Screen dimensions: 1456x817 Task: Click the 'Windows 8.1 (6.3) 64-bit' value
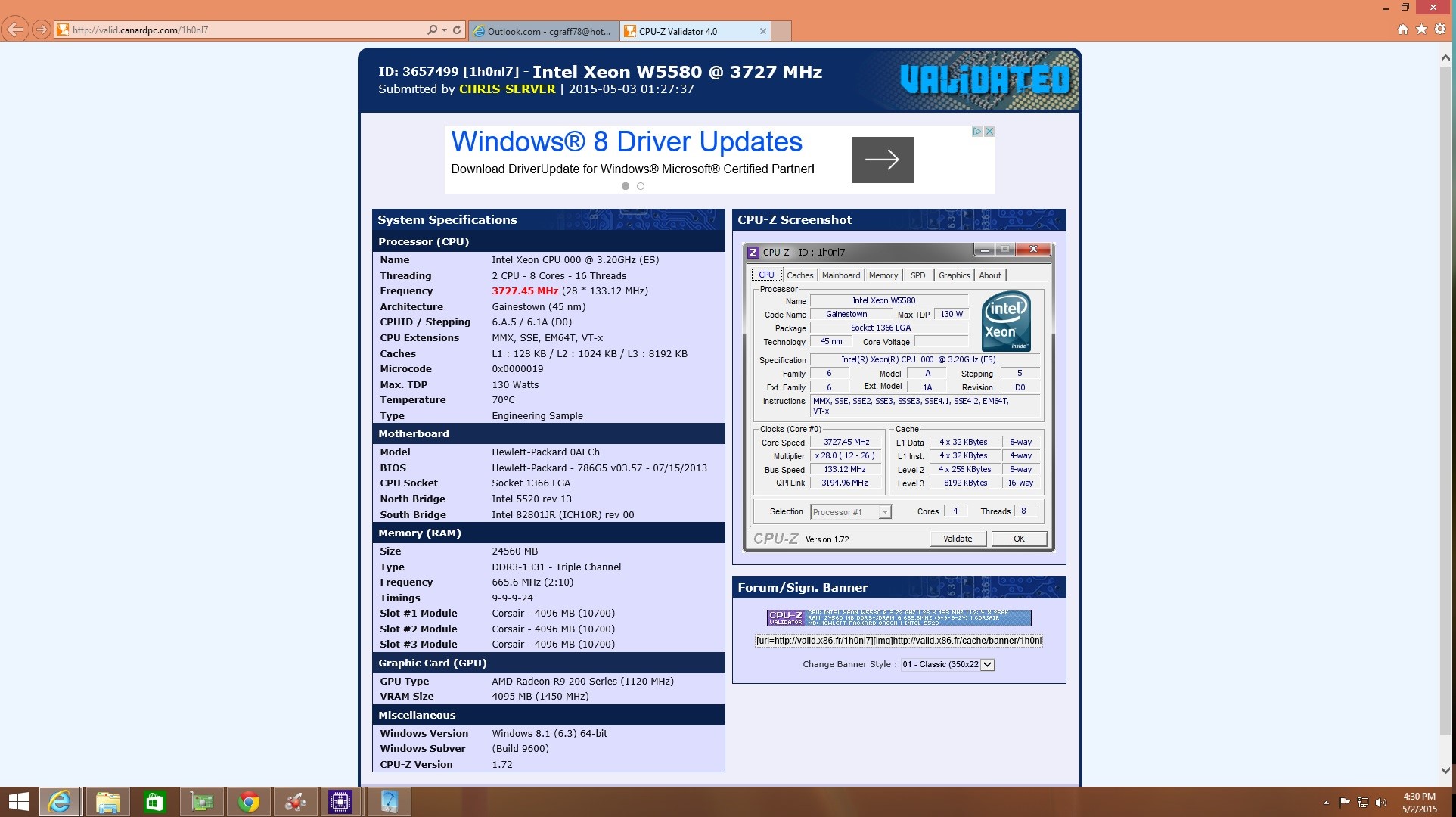(550, 734)
